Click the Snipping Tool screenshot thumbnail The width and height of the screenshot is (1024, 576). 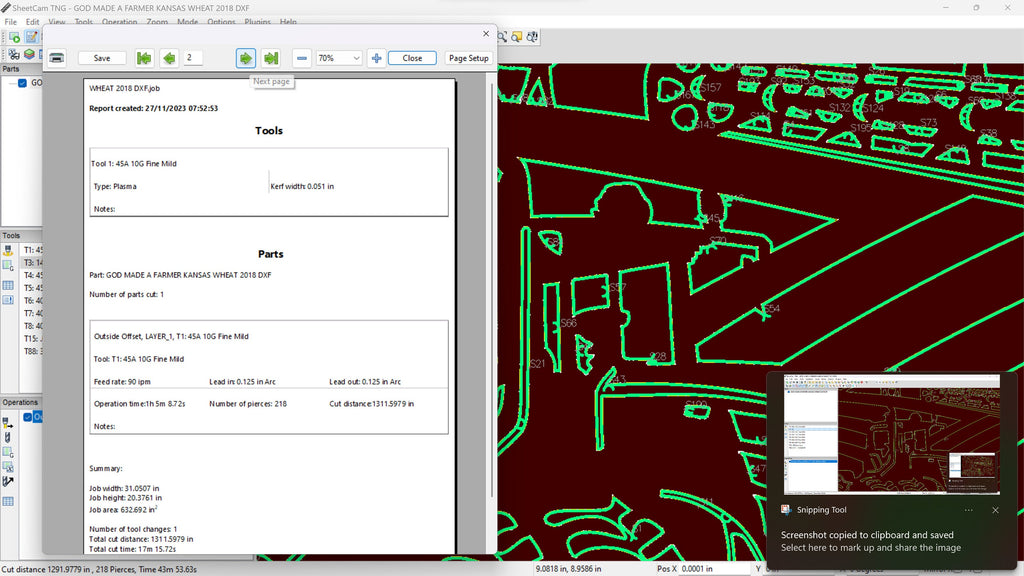pos(891,434)
